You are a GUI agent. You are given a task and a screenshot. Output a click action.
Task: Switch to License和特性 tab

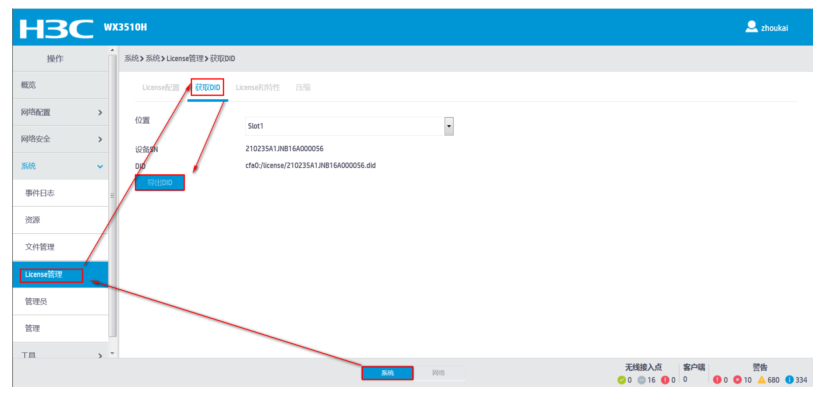[x=258, y=87]
